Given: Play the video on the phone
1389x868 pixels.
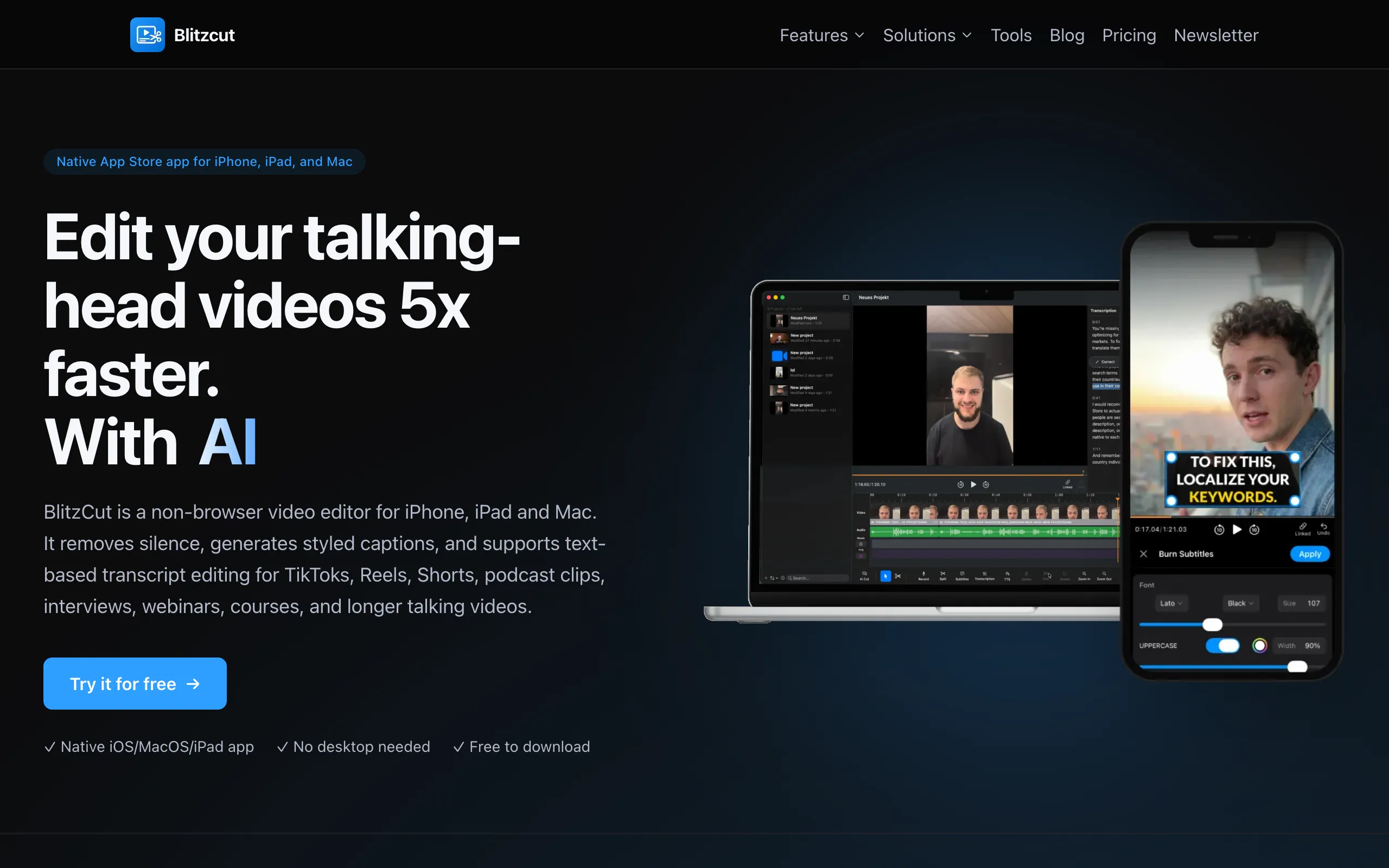Looking at the screenshot, I should [1237, 529].
